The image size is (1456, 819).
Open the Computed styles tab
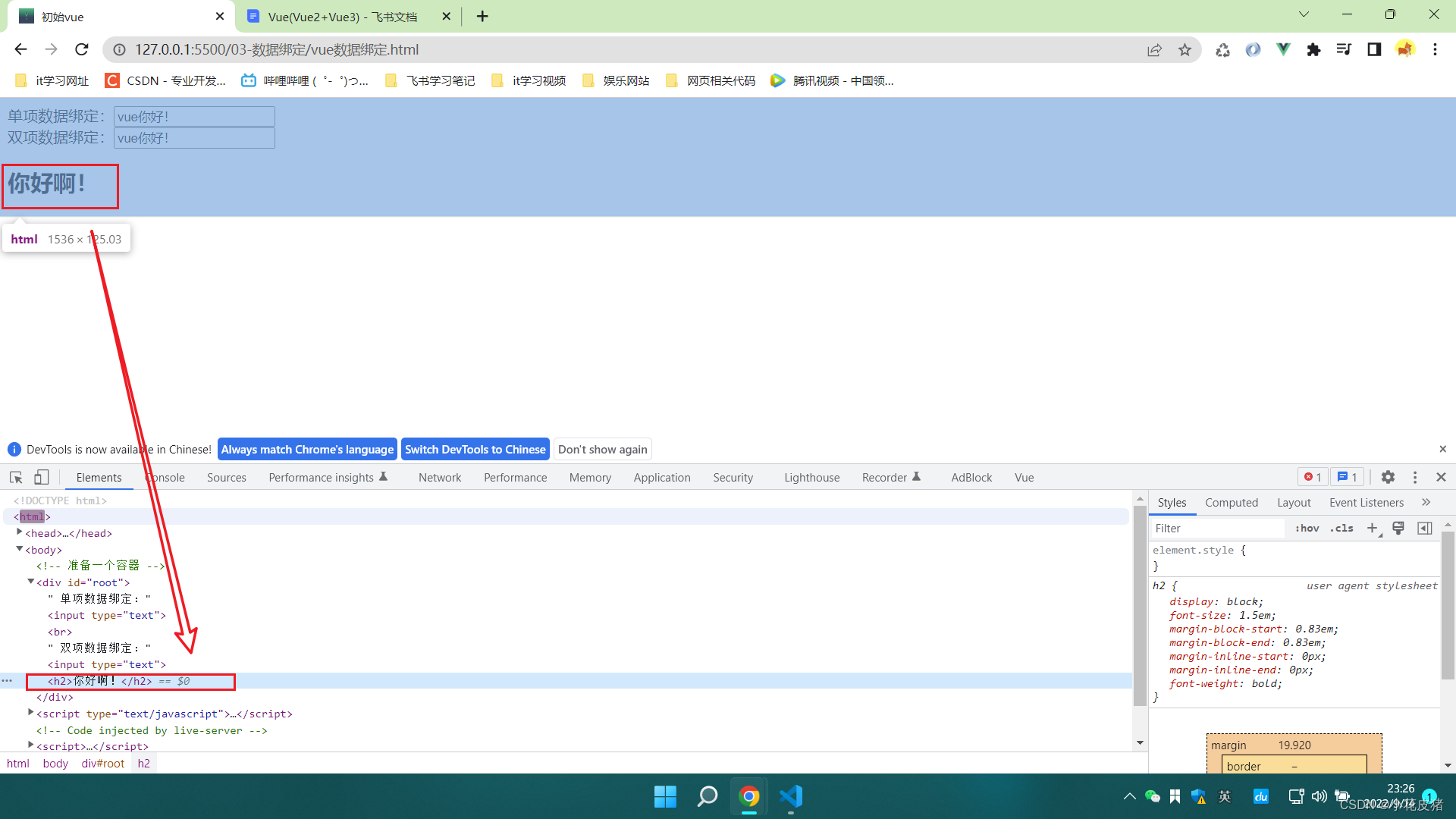tap(1231, 502)
